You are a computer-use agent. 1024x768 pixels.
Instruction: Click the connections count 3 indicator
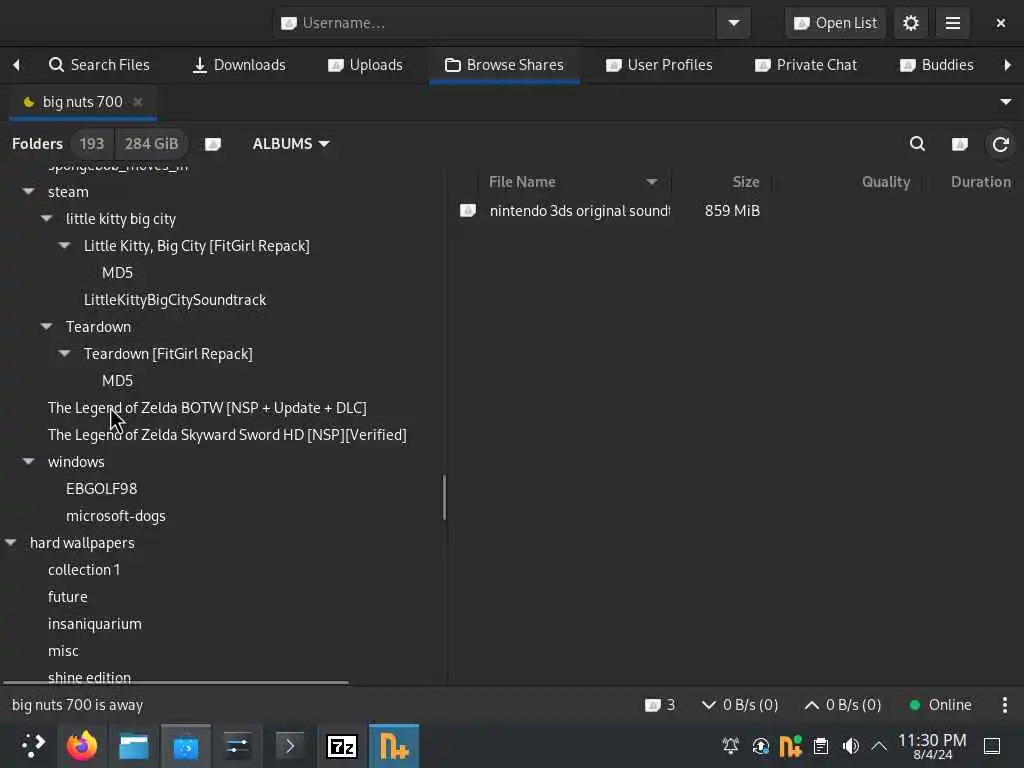pyautogui.click(x=660, y=705)
